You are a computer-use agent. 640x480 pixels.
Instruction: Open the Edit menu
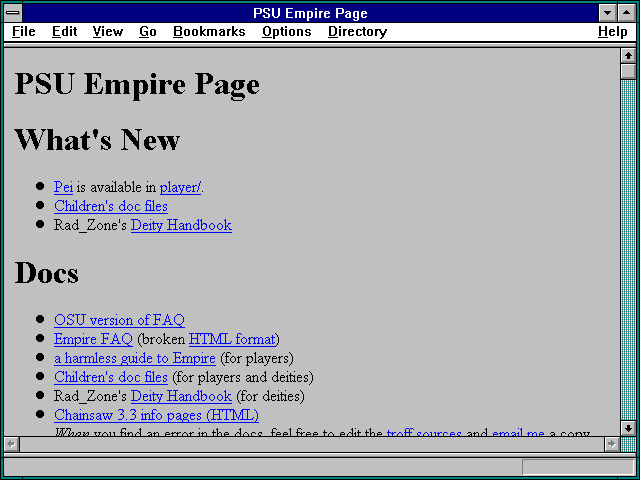coord(64,31)
